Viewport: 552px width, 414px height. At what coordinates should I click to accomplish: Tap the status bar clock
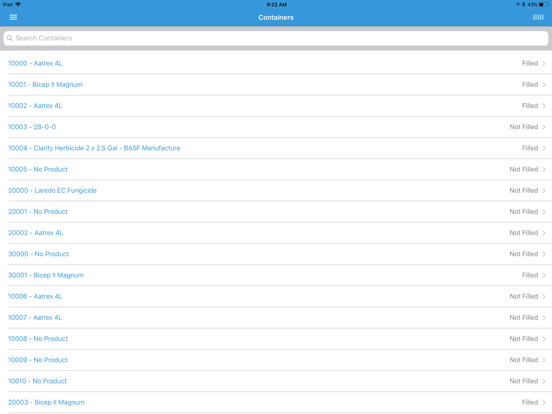coord(276,5)
